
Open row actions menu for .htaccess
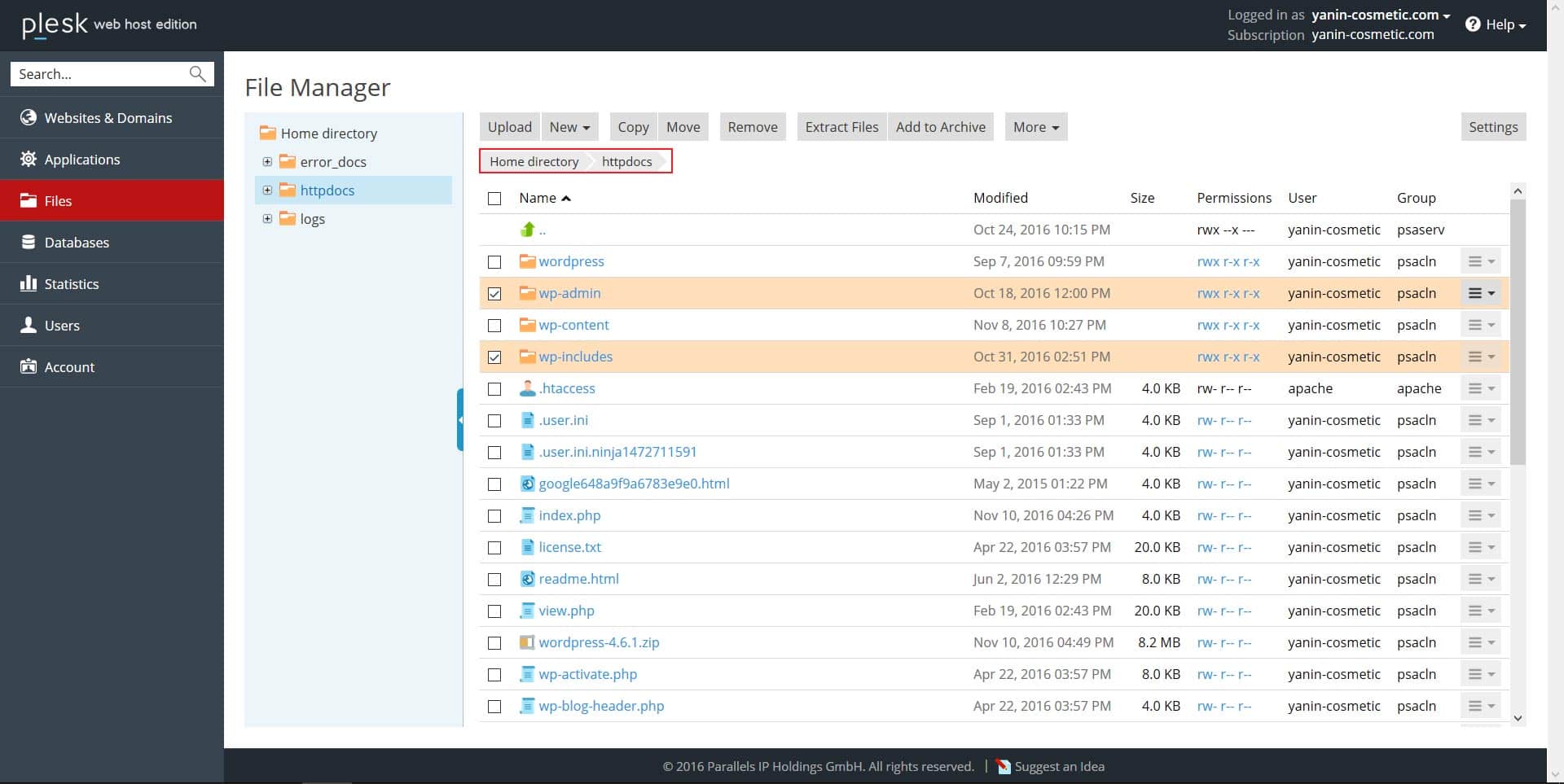1481,388
